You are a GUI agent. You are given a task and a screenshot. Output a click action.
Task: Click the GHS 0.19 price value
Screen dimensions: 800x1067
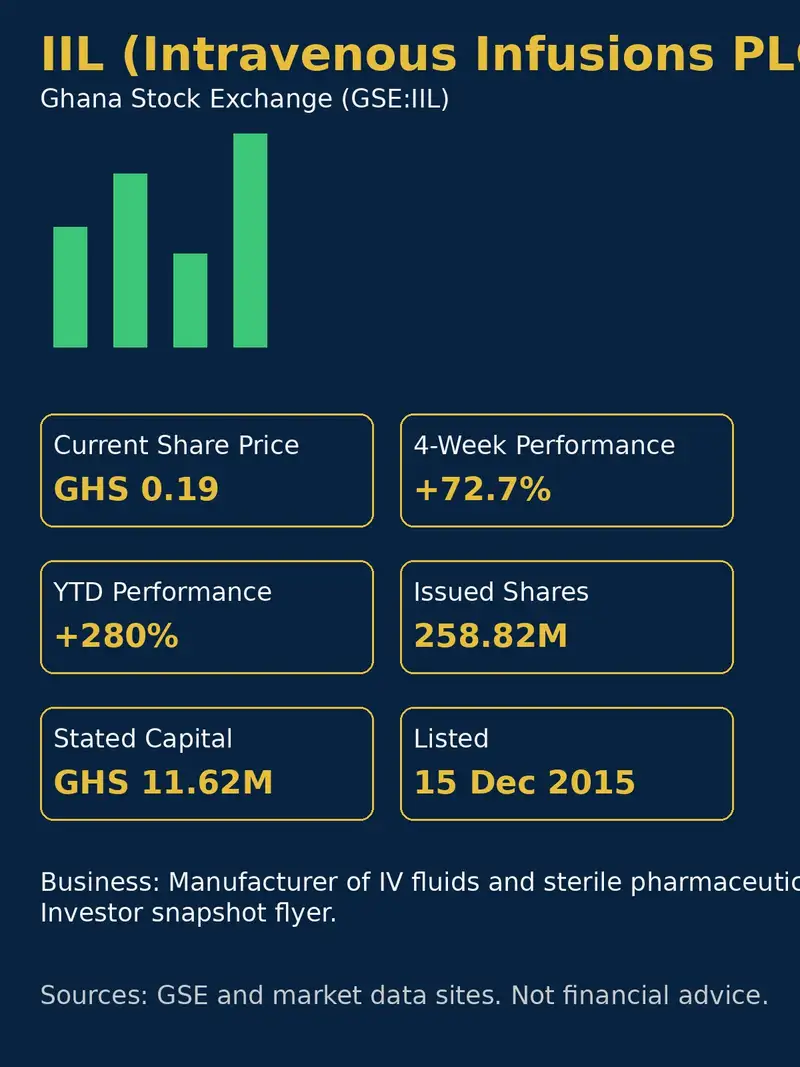point(136,489)
